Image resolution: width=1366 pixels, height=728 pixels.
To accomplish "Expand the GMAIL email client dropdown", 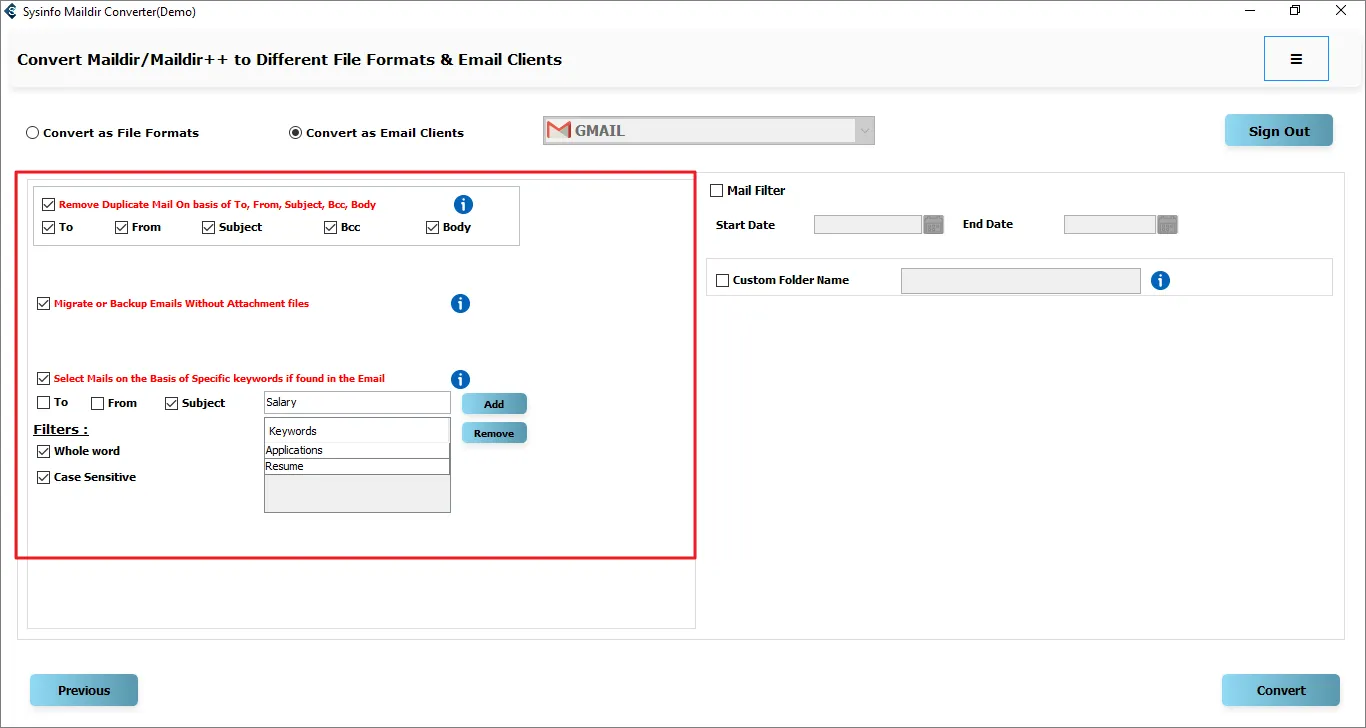I will pos(864,131).
